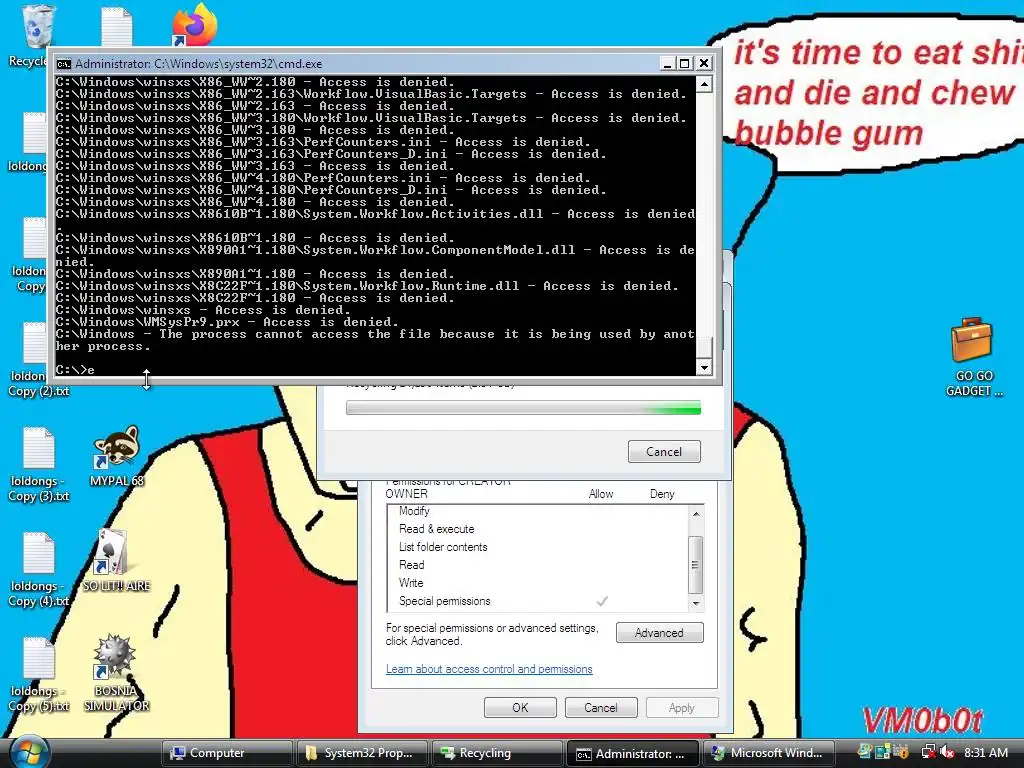The image size is (1024, 768).
Task: Click the 8:31 AM taskbar clock
Action: pos(985,752)
